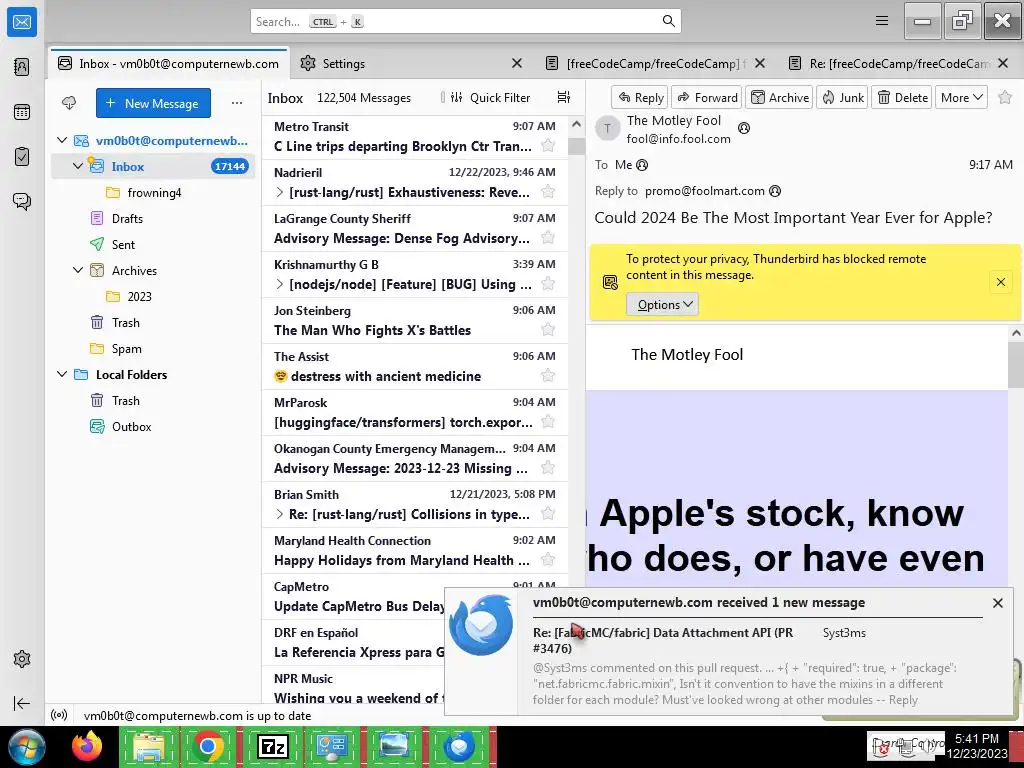
Task: Toggle star on The Assist message
Action: coord(548,376)
